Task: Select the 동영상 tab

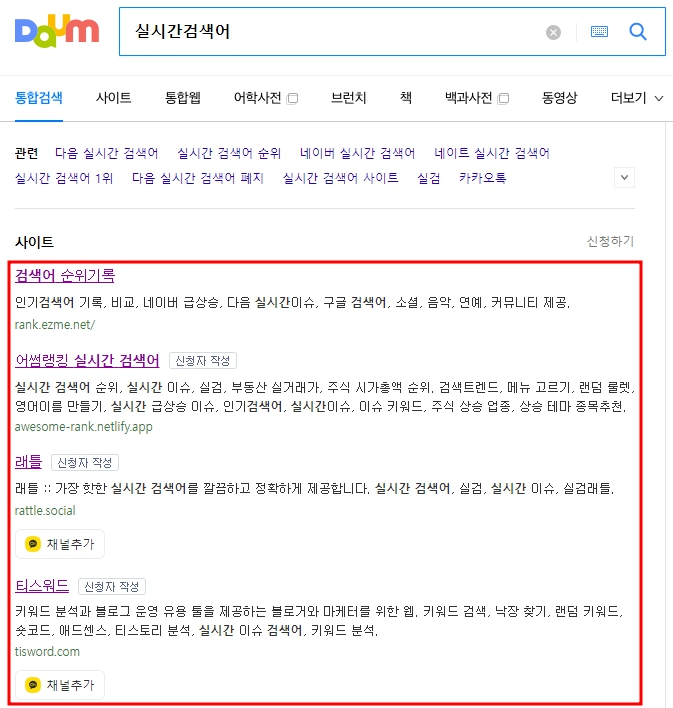Action: [560, 98]
